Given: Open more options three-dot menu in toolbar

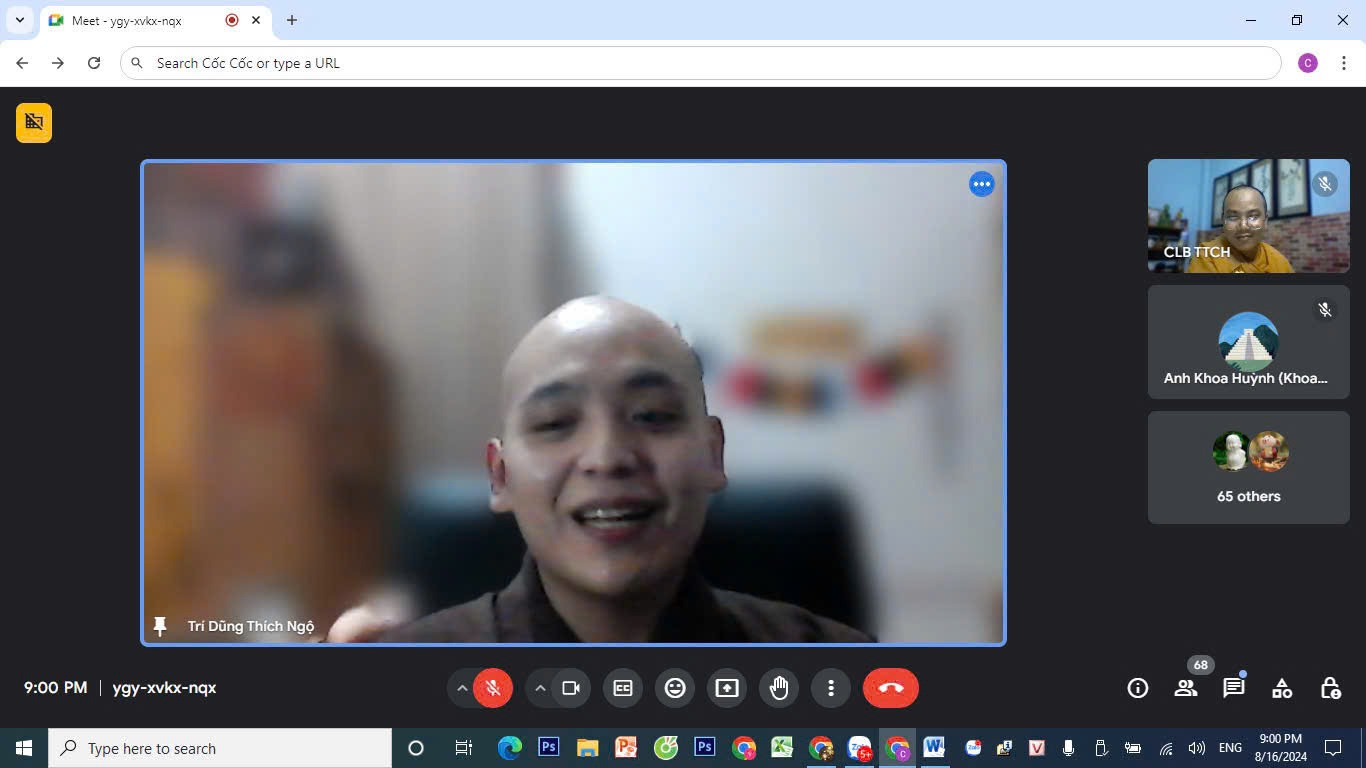Looking at the screenshot, I should point(831,688).
